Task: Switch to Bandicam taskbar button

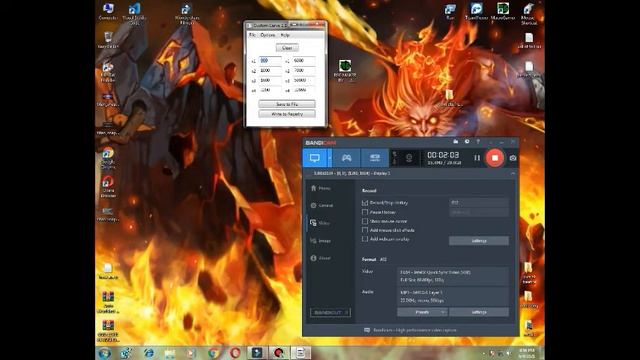Action: 279,353
